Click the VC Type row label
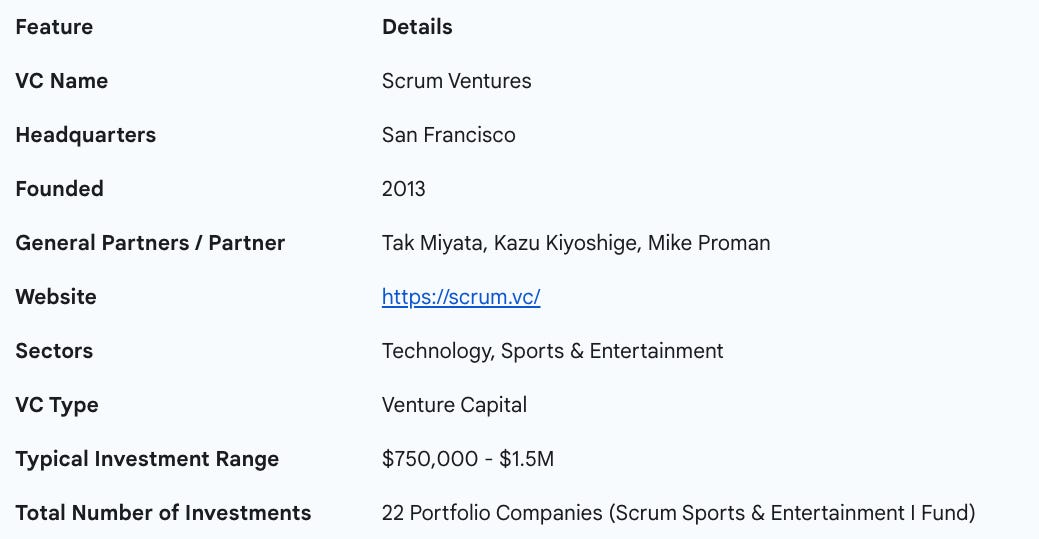 (x=57, y=405)
